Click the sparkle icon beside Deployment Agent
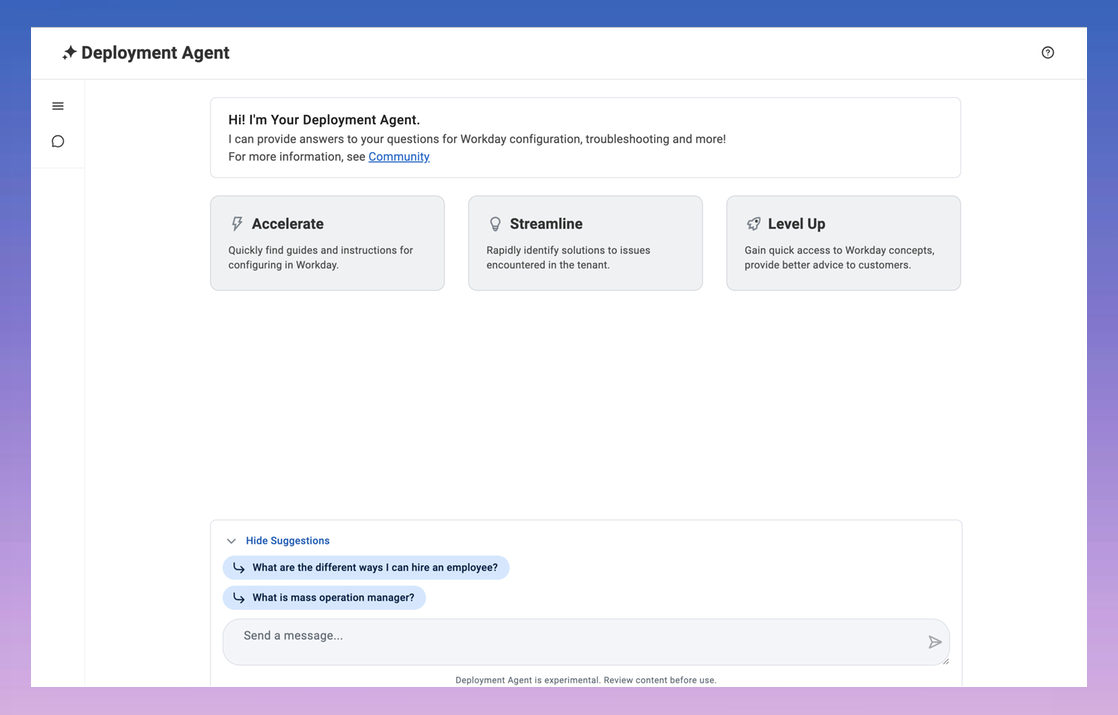 tap(69, 53)
